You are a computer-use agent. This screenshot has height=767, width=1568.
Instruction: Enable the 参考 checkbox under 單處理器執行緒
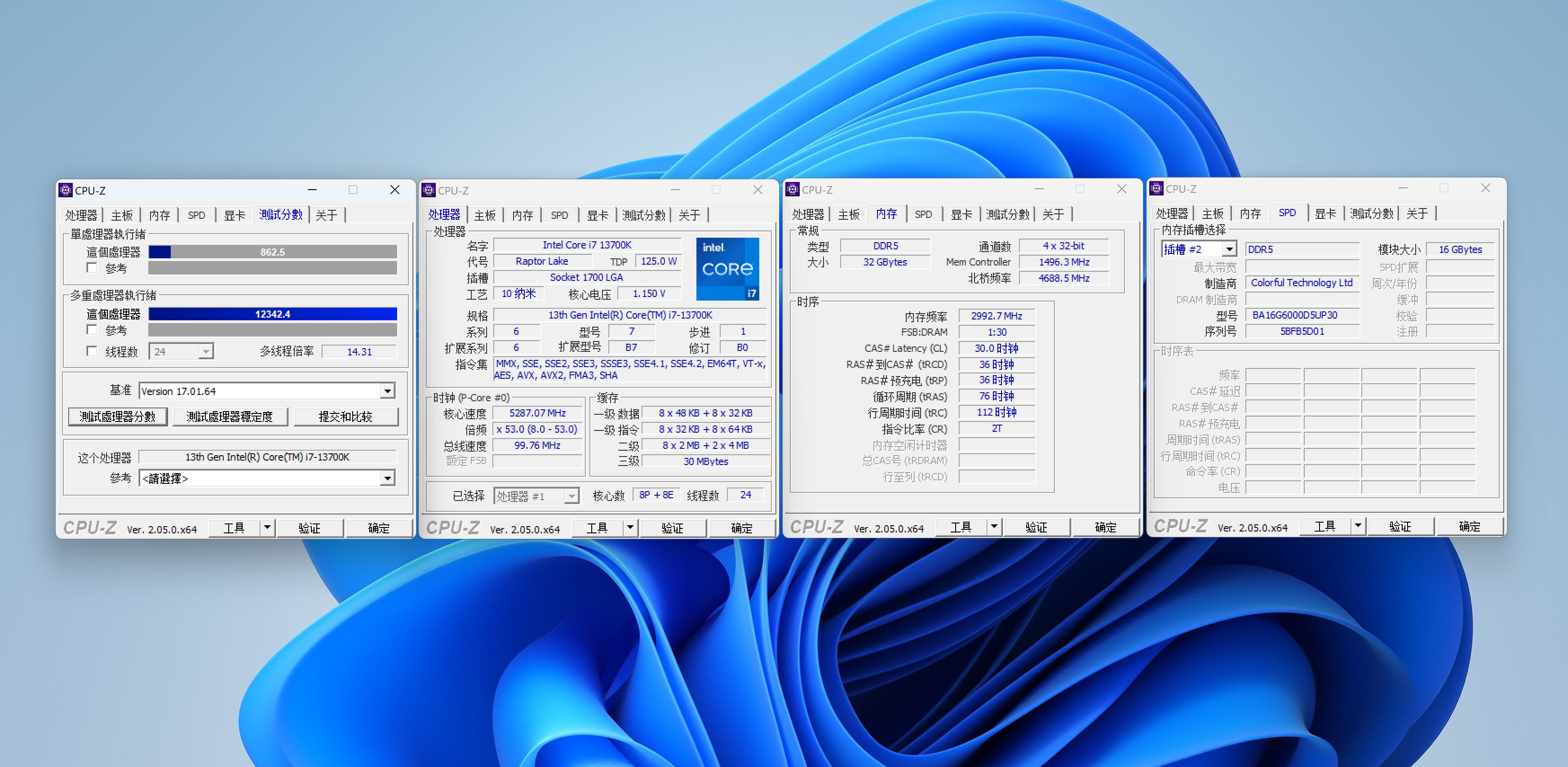(x=93, y=268)
